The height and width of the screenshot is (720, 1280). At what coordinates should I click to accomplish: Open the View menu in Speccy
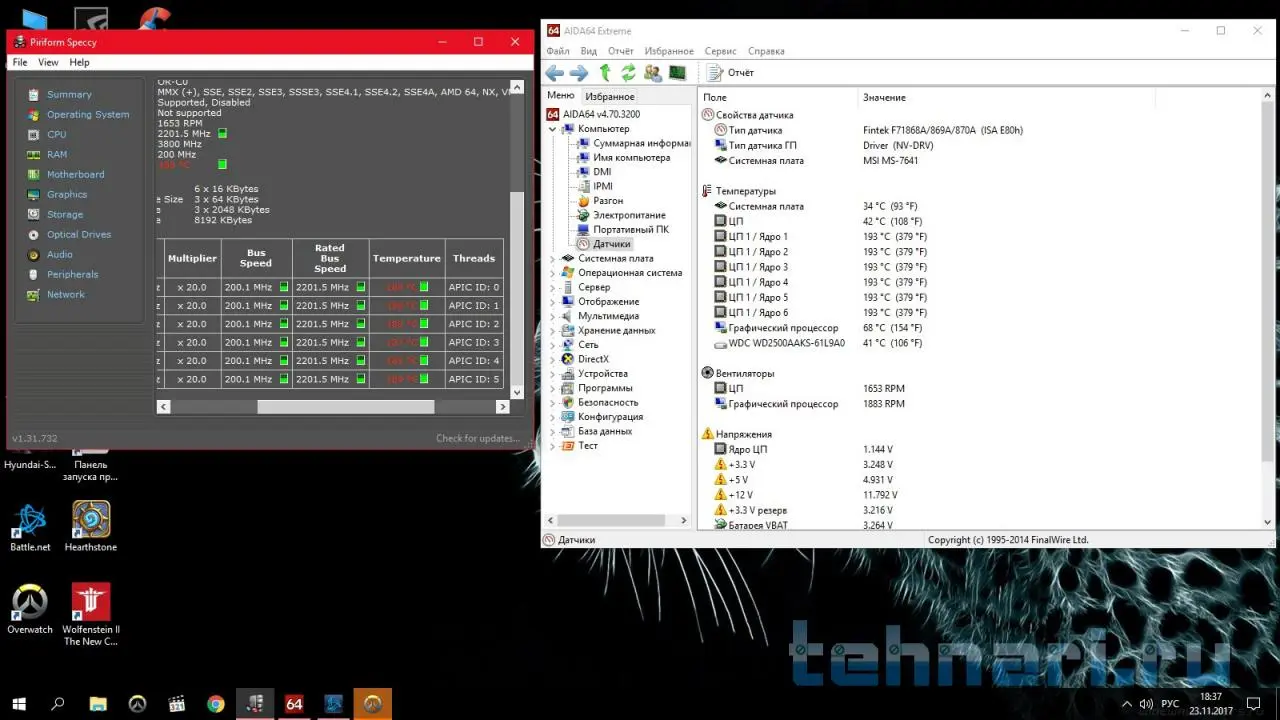(x=48, y=62)
